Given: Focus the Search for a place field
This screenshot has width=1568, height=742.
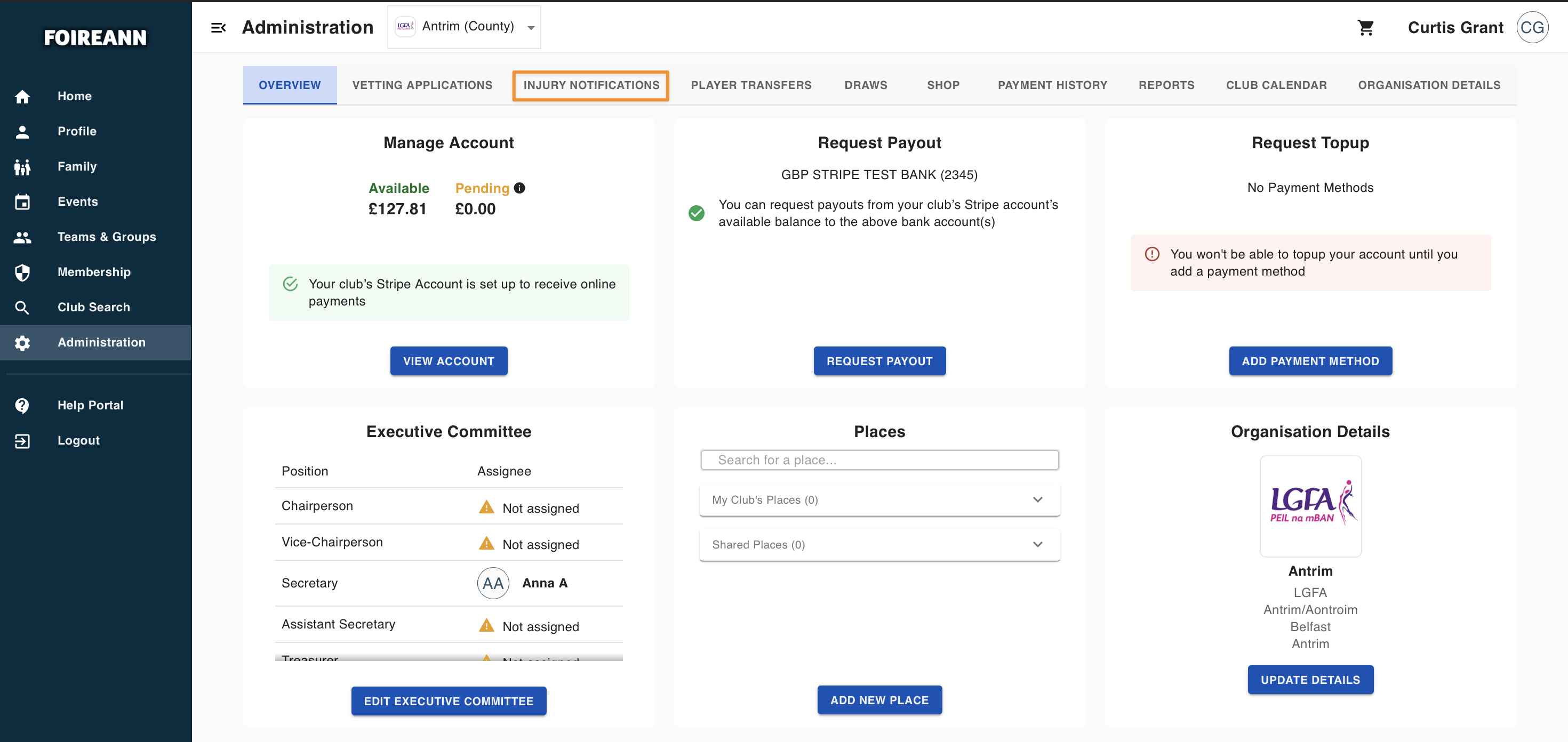Looking at the screenshot, I should 879,461.
